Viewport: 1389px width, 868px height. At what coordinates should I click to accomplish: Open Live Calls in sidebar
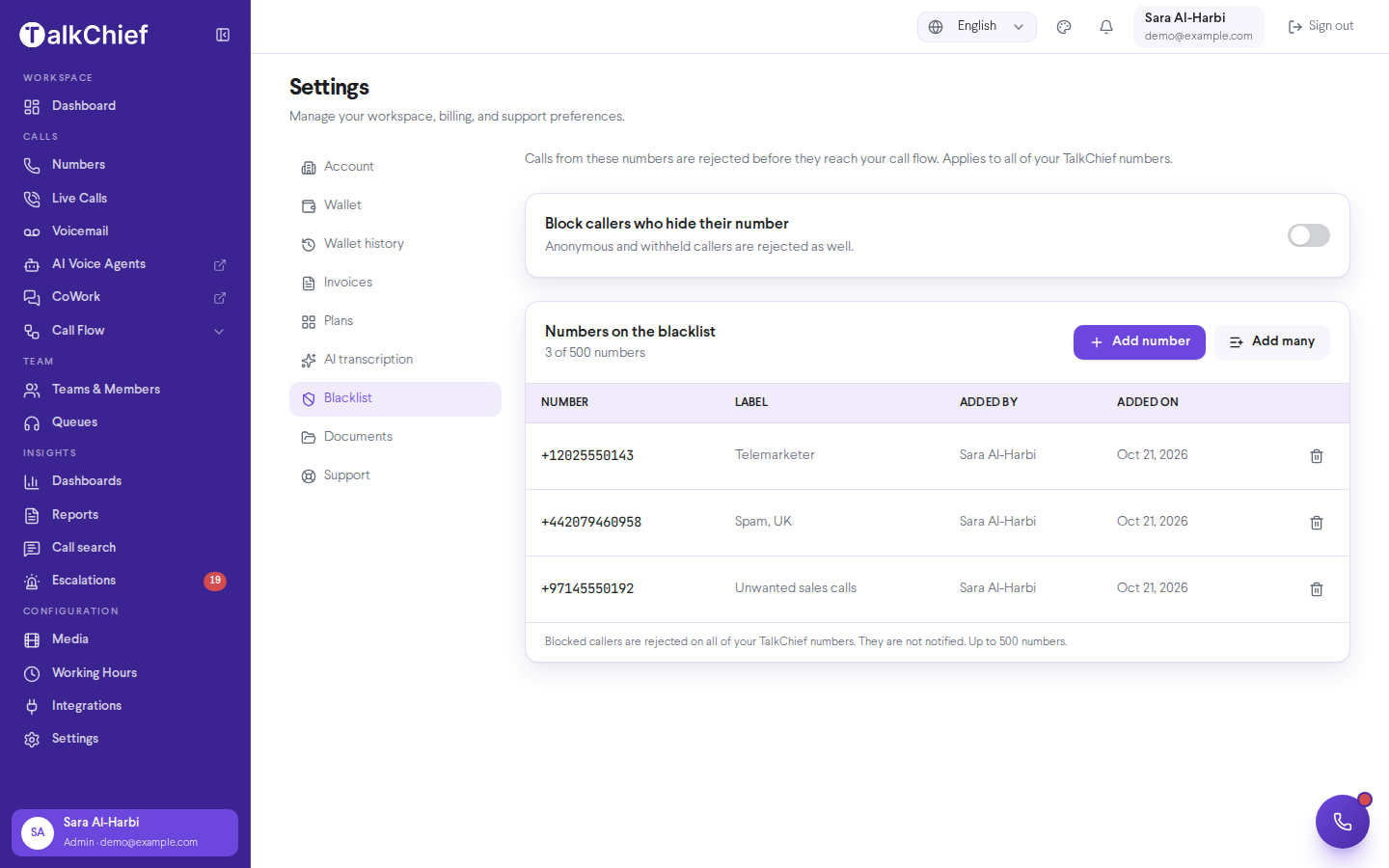point(125,198)
